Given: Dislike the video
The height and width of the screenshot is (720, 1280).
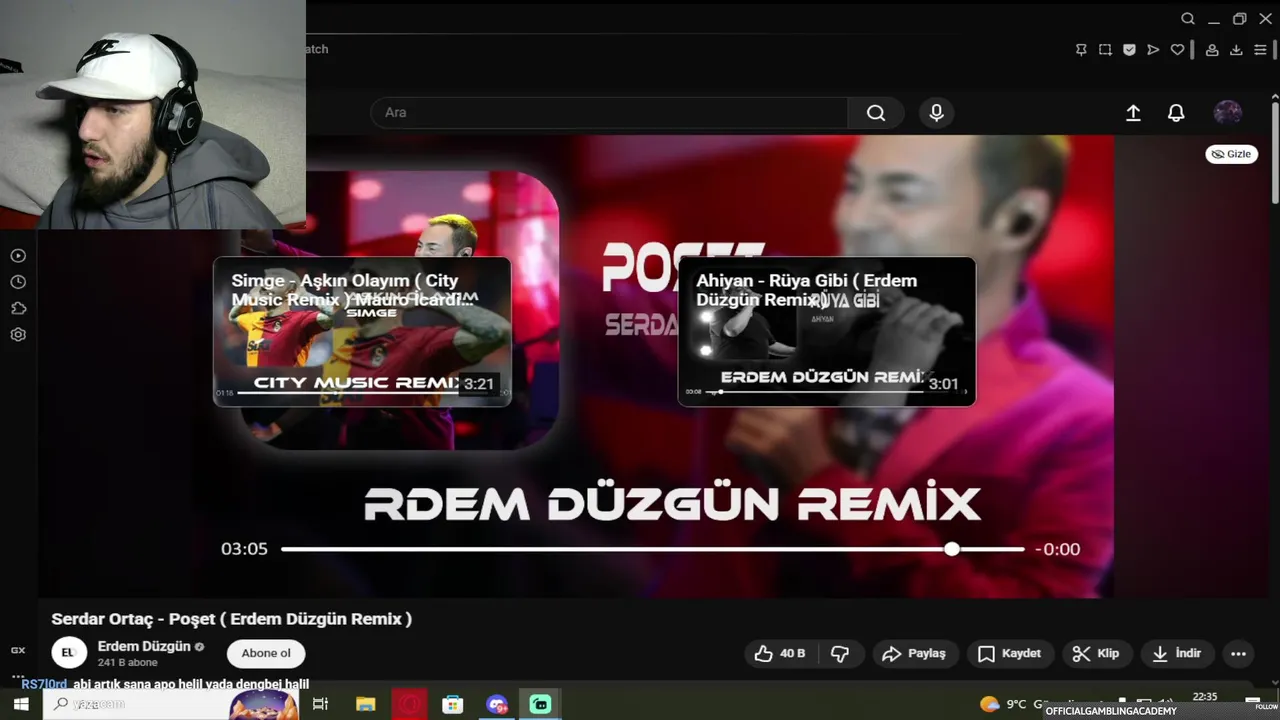Looking at the screenshot, I should [x=840, y=653].
